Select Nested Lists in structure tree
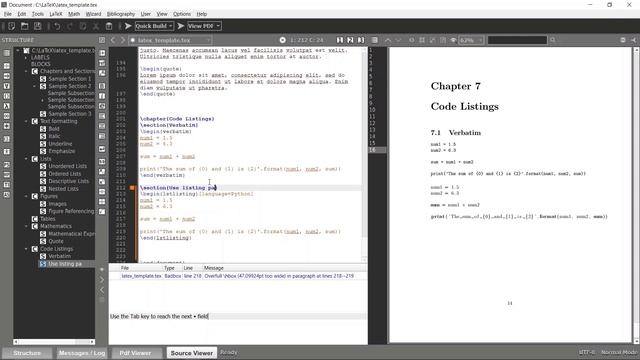The width and height of the screenshot is (640, 360). pyautogui.click(x=63, y=189)
